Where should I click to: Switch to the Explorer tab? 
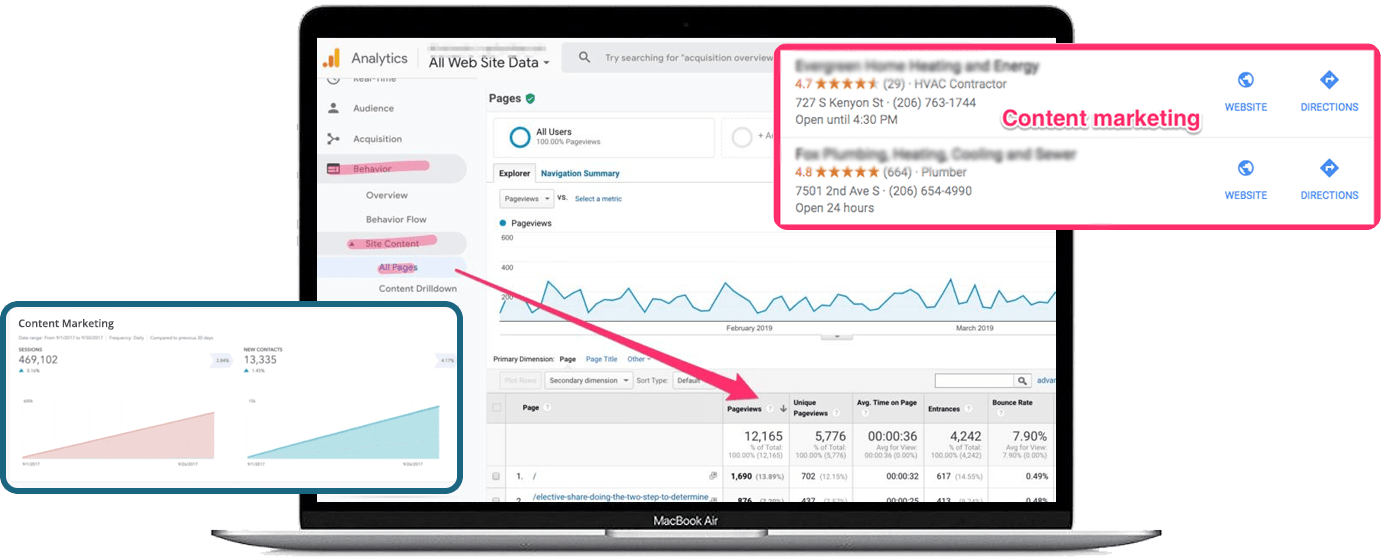click(515, 173)
